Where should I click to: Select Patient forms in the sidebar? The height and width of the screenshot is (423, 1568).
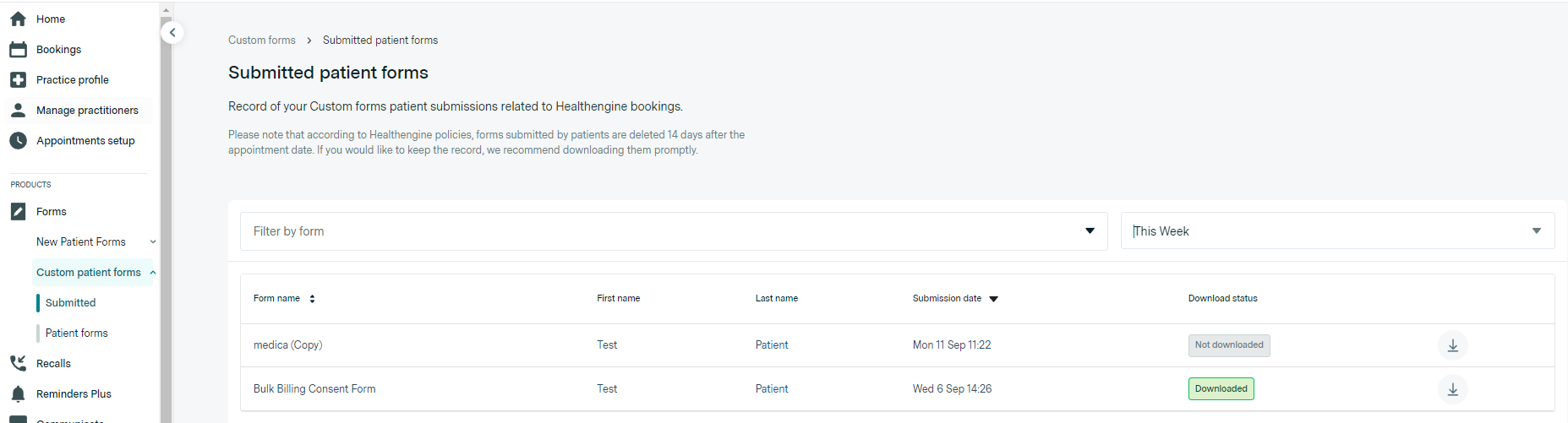coord(77,334)
